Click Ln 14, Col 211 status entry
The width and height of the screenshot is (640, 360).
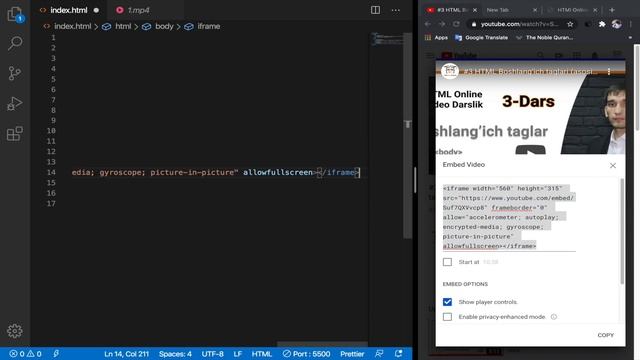[x=126, y=354]
